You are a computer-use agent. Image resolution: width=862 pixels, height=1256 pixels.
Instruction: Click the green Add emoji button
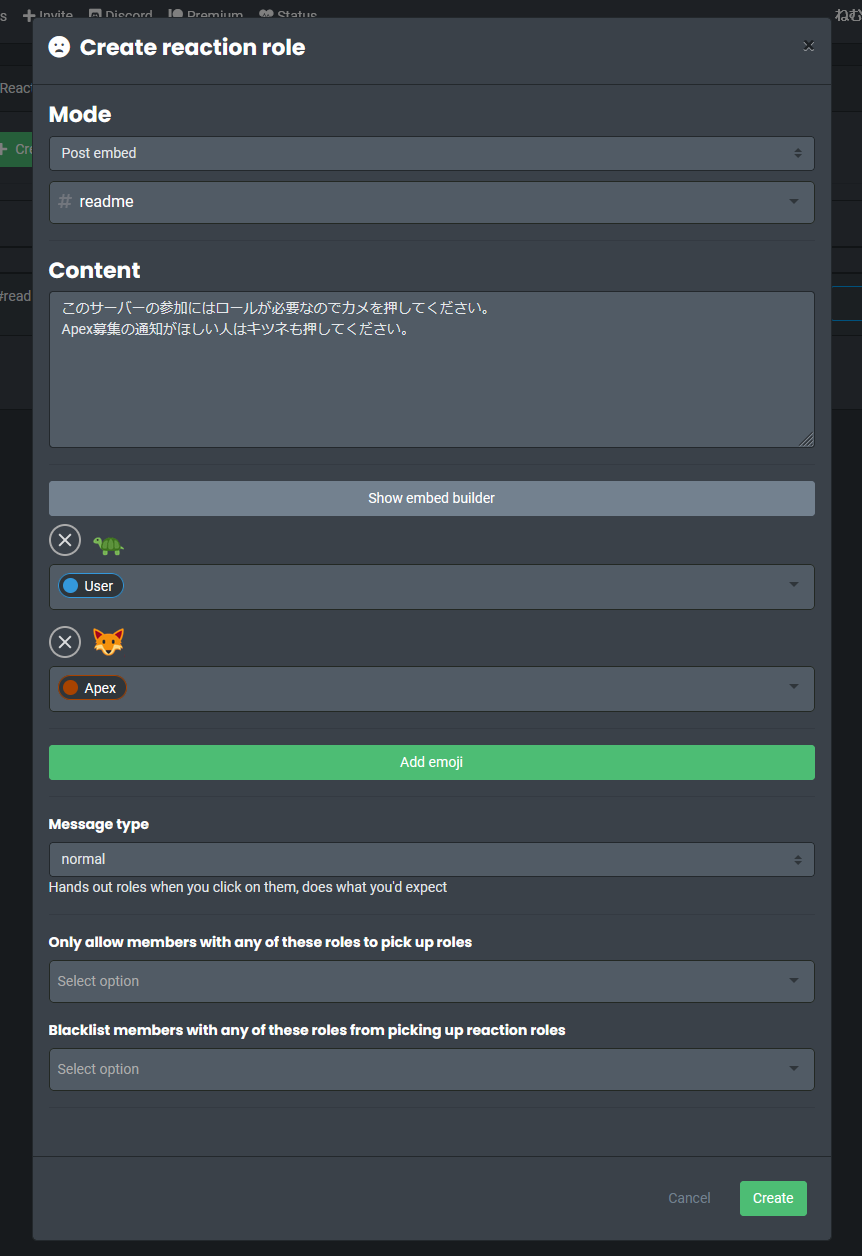pyautogui.click(x=431, y=762)
